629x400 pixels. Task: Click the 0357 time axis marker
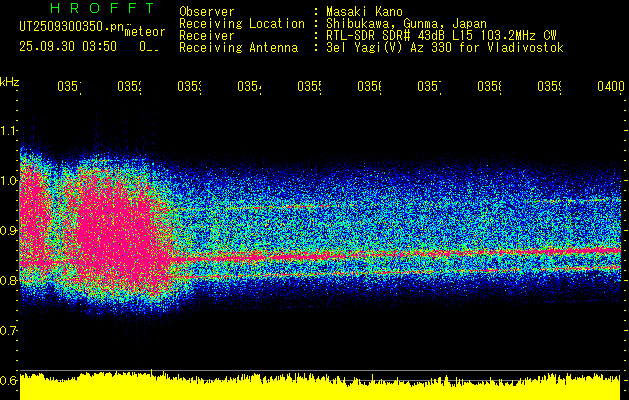click(x=429, y=86)
